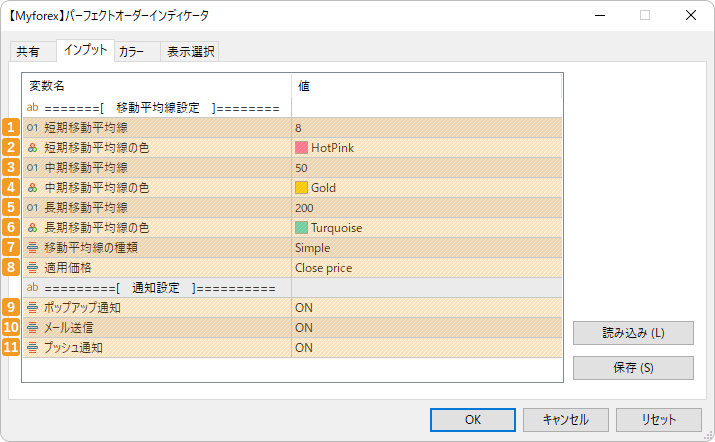The image size is (715, 442).
Task: Click the enum icon beside 適用価格
Action: point(32,268)
